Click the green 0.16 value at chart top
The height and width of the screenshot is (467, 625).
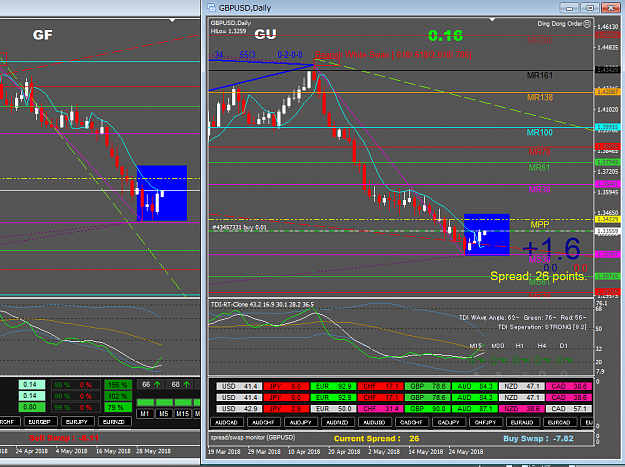point(446,36)
